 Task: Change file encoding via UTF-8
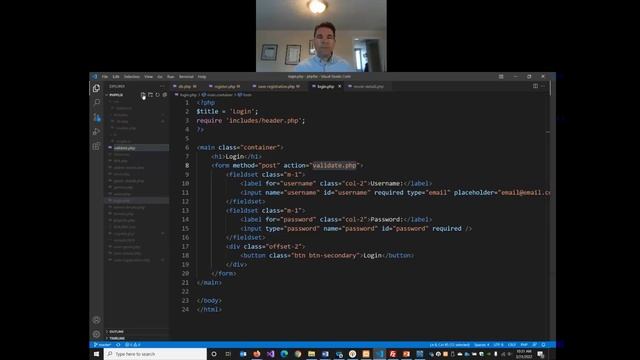click(499, 345)
